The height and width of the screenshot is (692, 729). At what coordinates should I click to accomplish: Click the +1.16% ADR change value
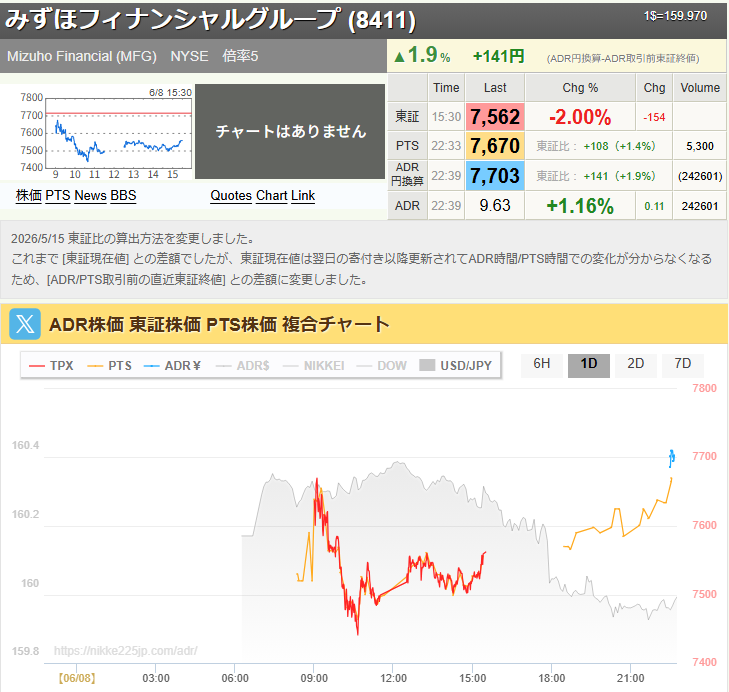click(580, 206)
